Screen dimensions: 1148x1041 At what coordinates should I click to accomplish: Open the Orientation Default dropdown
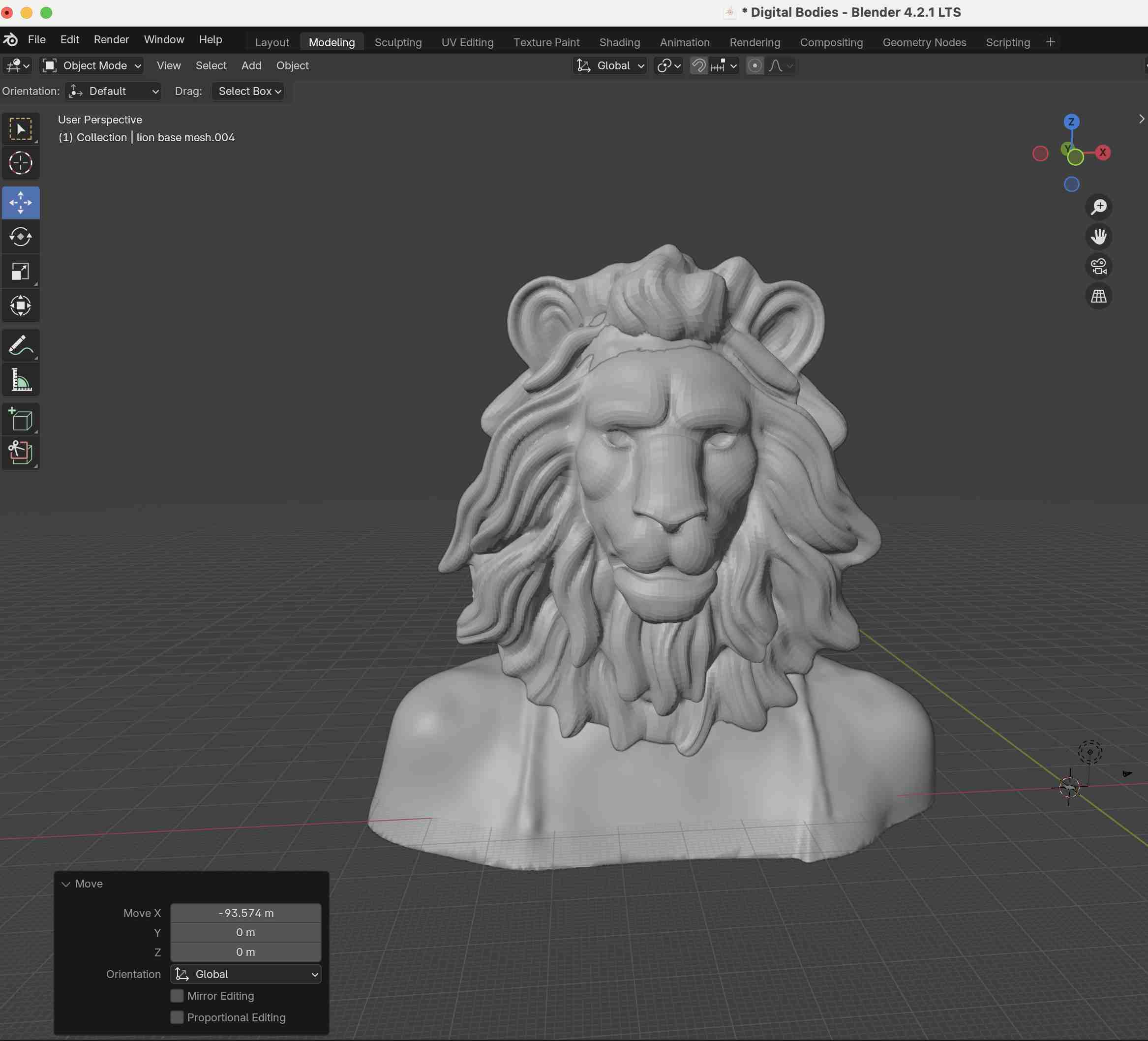point(113,91)
